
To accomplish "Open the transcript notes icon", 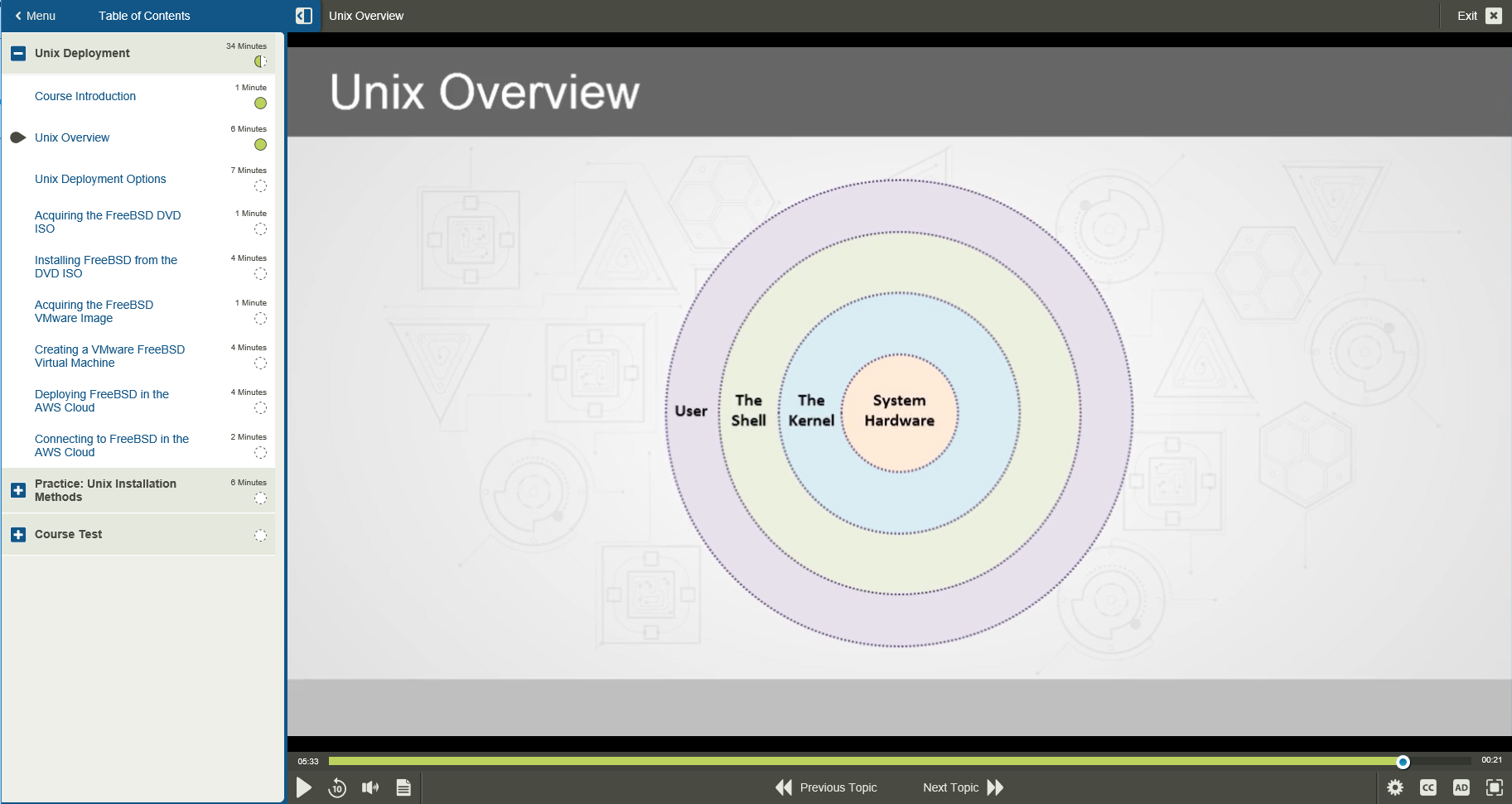I will click(403, 787).
